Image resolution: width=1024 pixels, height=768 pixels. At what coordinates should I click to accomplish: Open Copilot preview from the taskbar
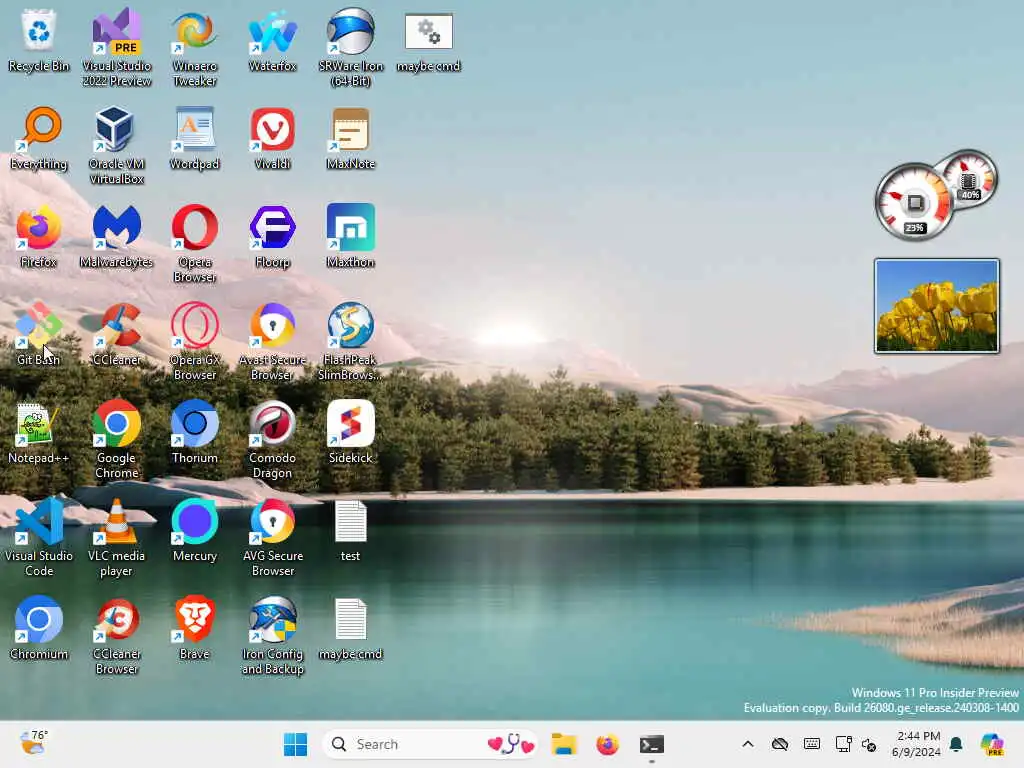pyautogui.click(x=992, y=744)
